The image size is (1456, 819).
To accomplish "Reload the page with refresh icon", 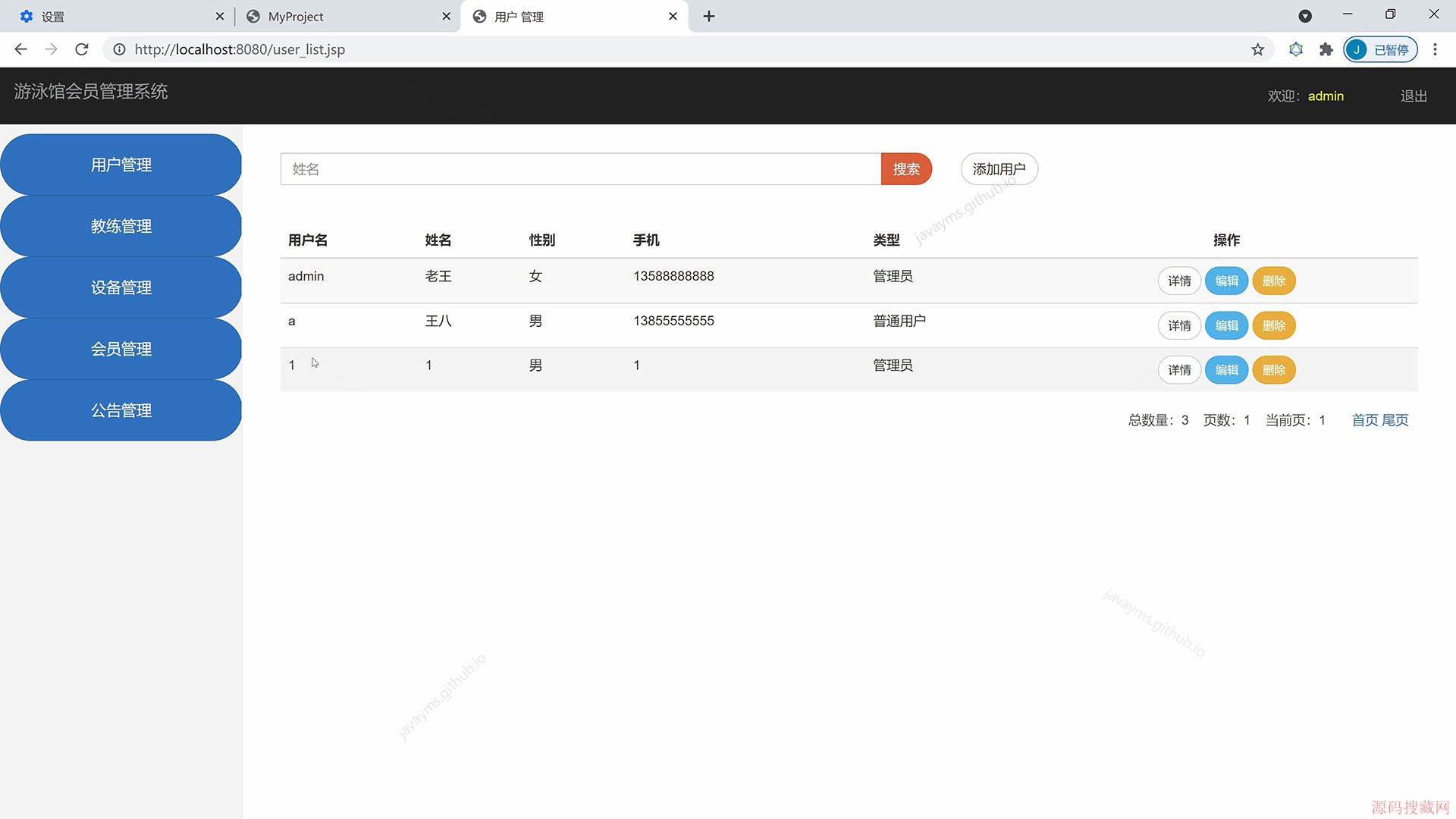I will click(82, 49).
